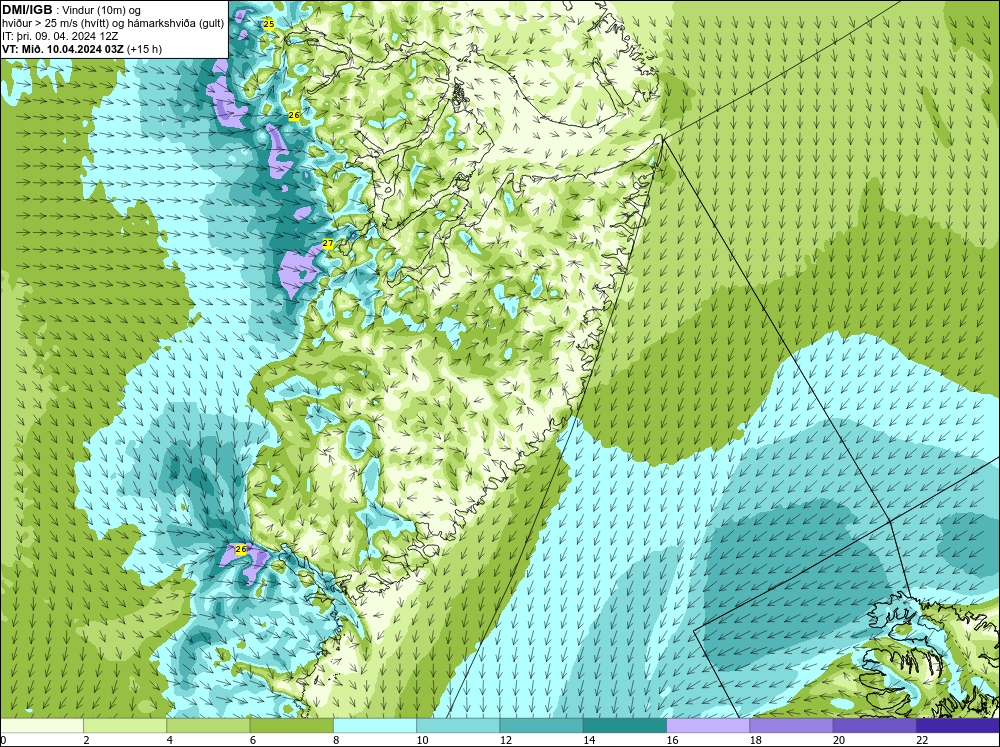The width and height of the screenshot is (1000, 747).
Task: Click the 'VT: Mið. 10.04.2024 03Z' line
Action: [x=63, y=49]
